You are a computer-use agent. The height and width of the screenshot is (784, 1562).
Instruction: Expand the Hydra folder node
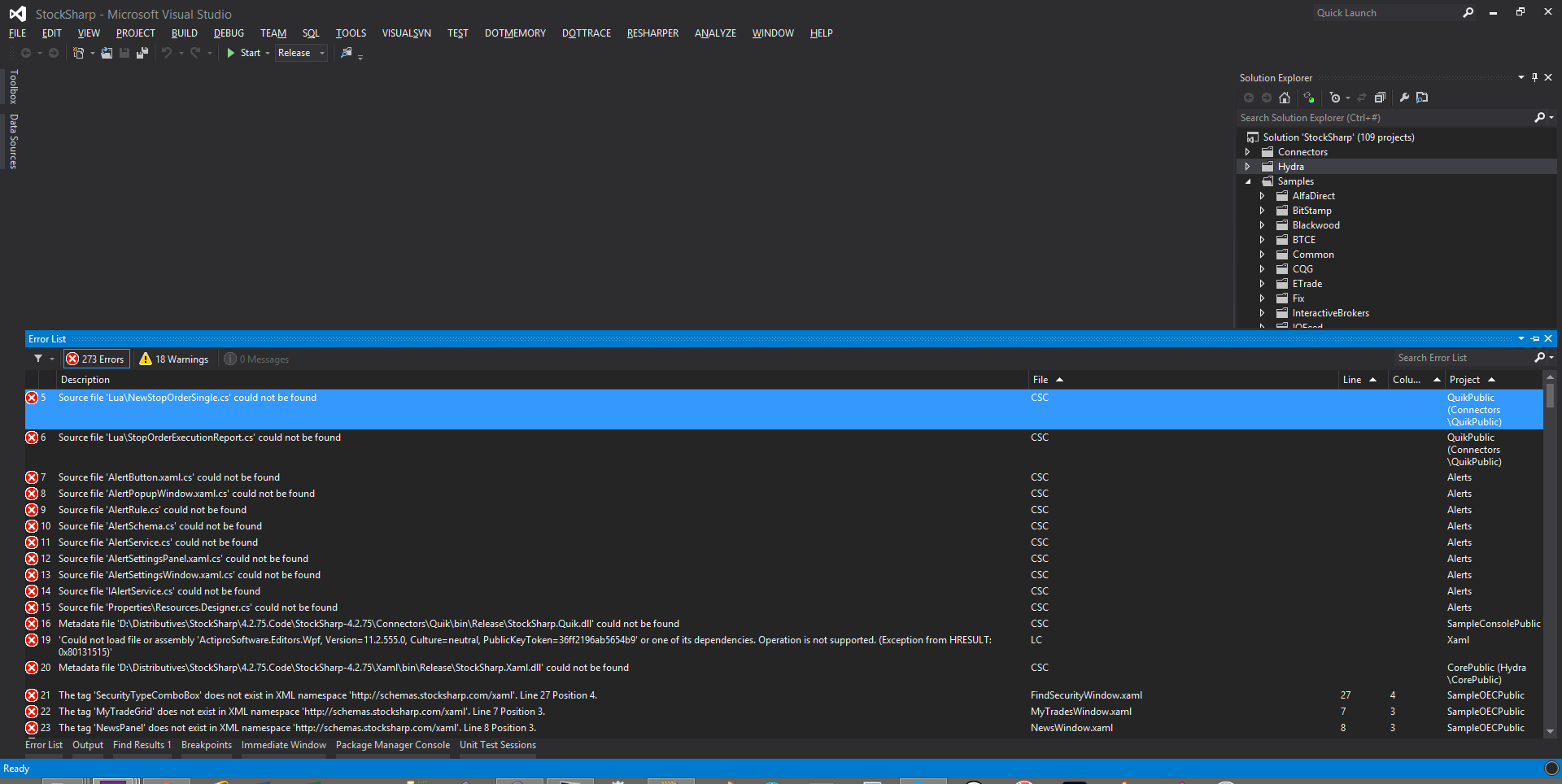[x=1247, y=167]
